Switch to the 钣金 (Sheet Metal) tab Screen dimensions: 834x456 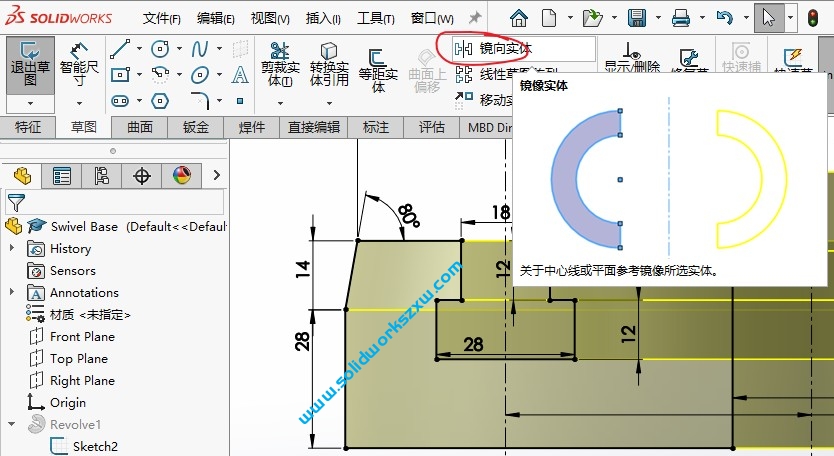click(195, 127)
